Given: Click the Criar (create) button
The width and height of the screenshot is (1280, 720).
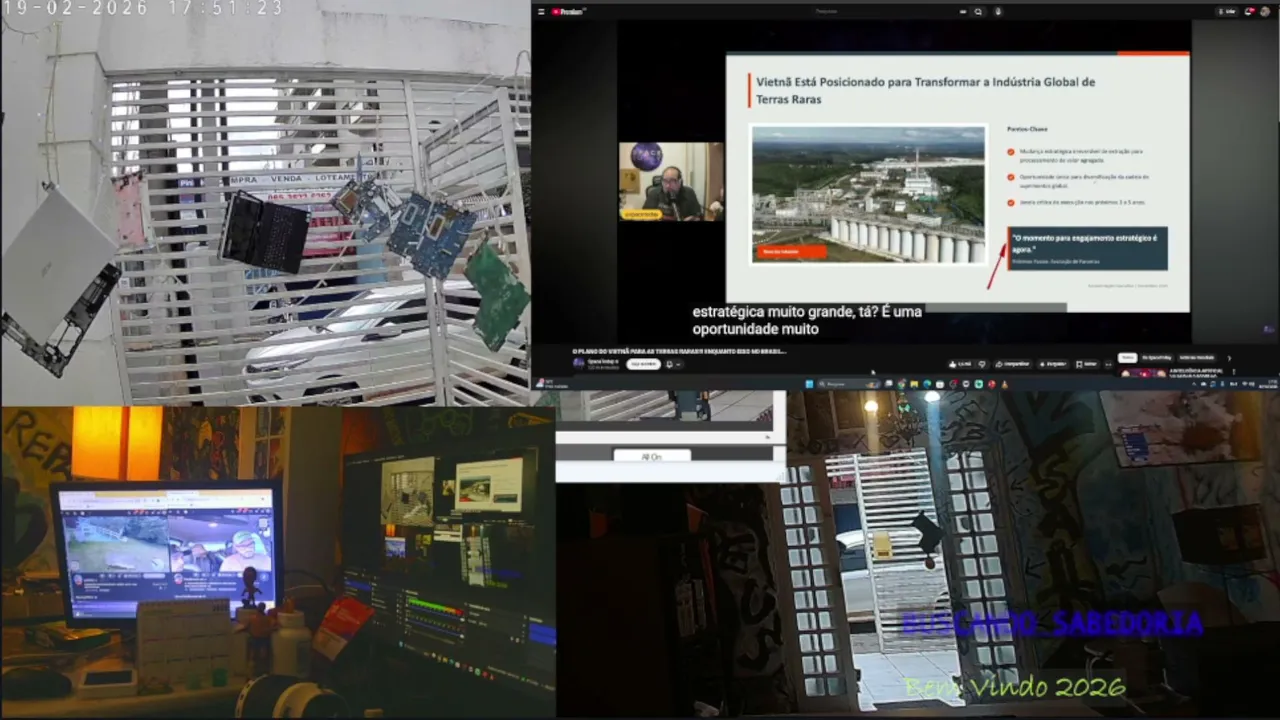Looking at the screenshot, I should pos(1227,12).
